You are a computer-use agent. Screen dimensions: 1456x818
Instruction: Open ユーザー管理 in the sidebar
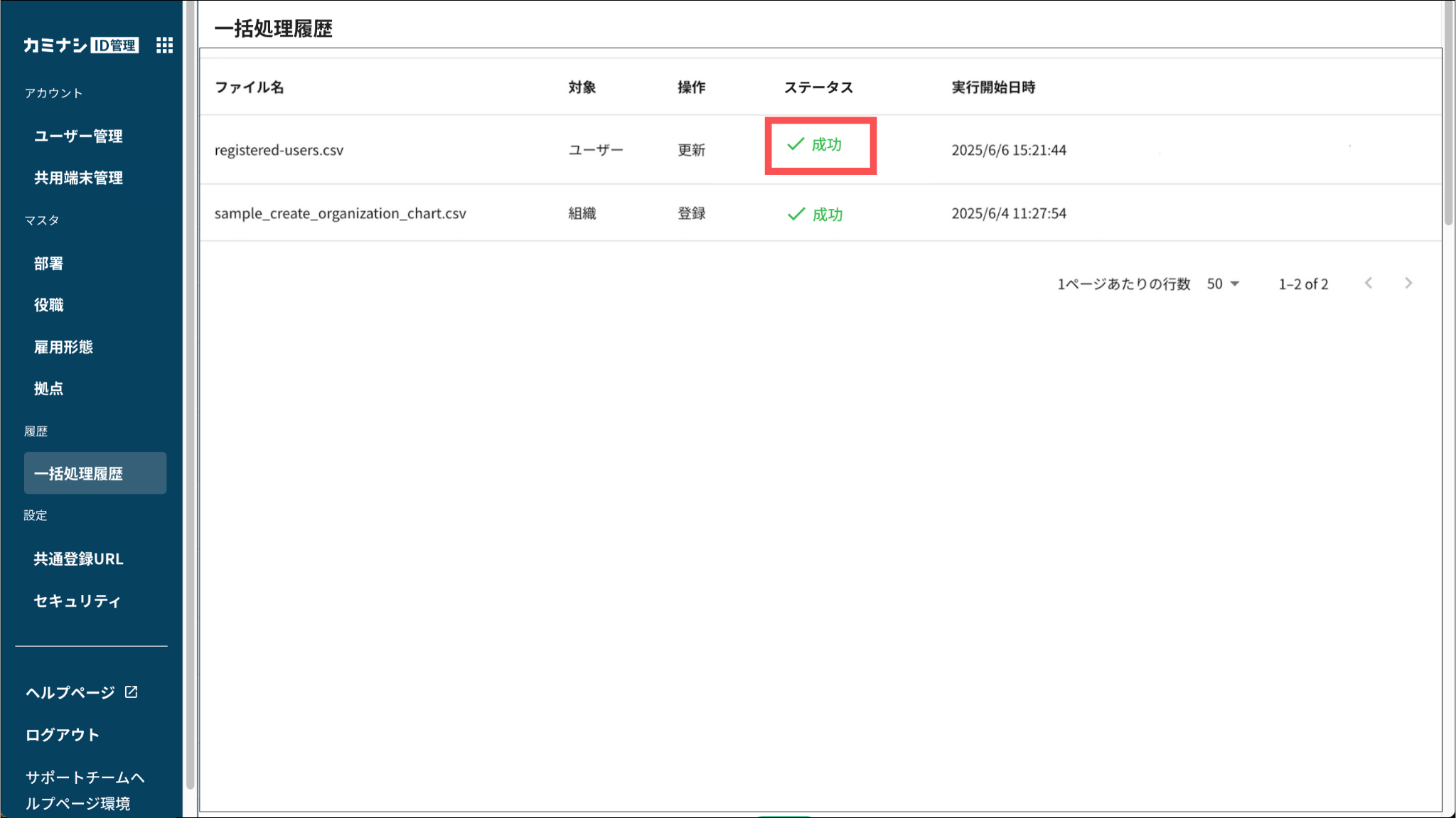(x=78, y=136)
